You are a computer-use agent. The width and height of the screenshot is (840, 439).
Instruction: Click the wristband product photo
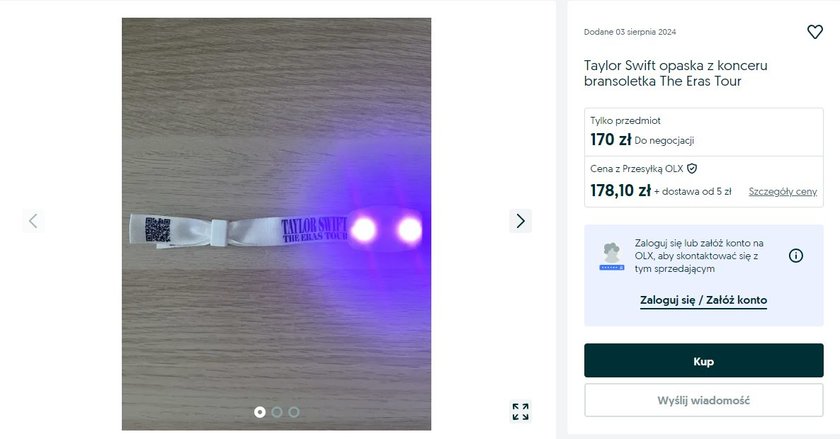point(276,224)
